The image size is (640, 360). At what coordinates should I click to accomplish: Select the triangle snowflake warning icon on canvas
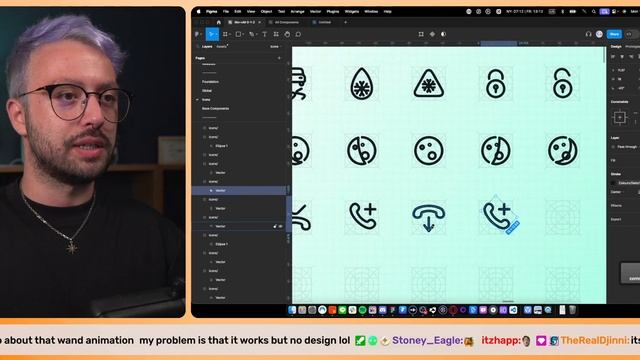pos(429,84)
